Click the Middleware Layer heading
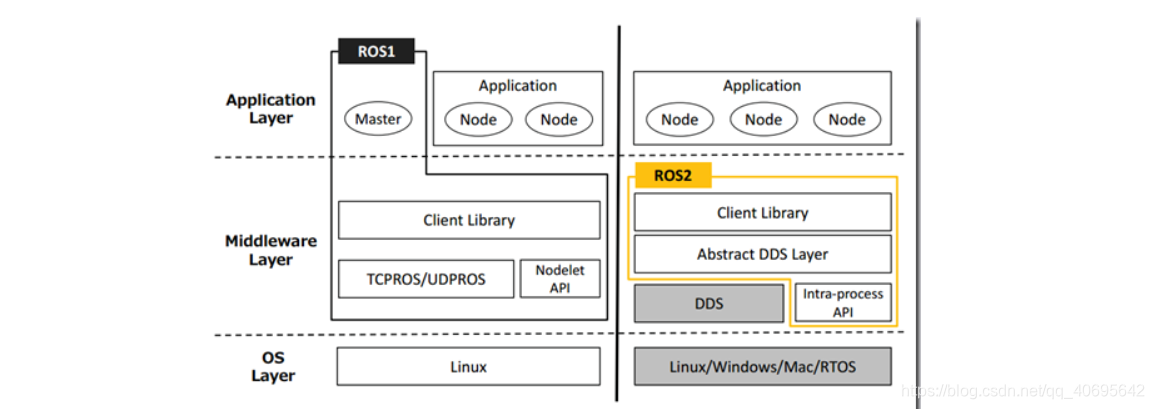This screenshot has width=1154, height=409. [x=271, y=250]
